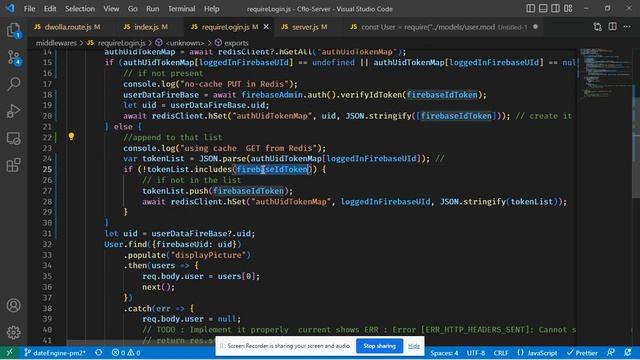Open the View menu
This screenshot has height=360, width=640.
[x=111, y=9]
